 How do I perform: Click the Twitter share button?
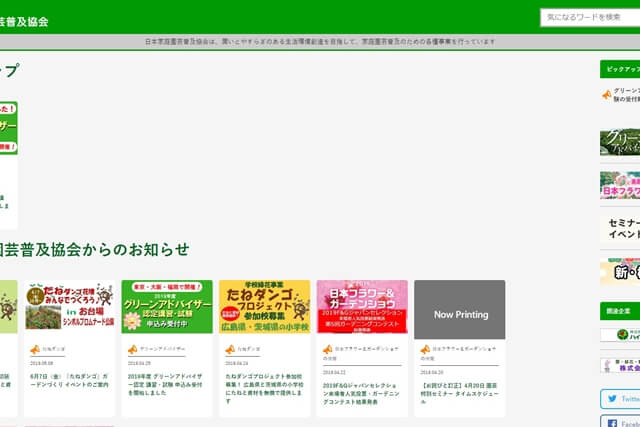(x=620, y=399)
